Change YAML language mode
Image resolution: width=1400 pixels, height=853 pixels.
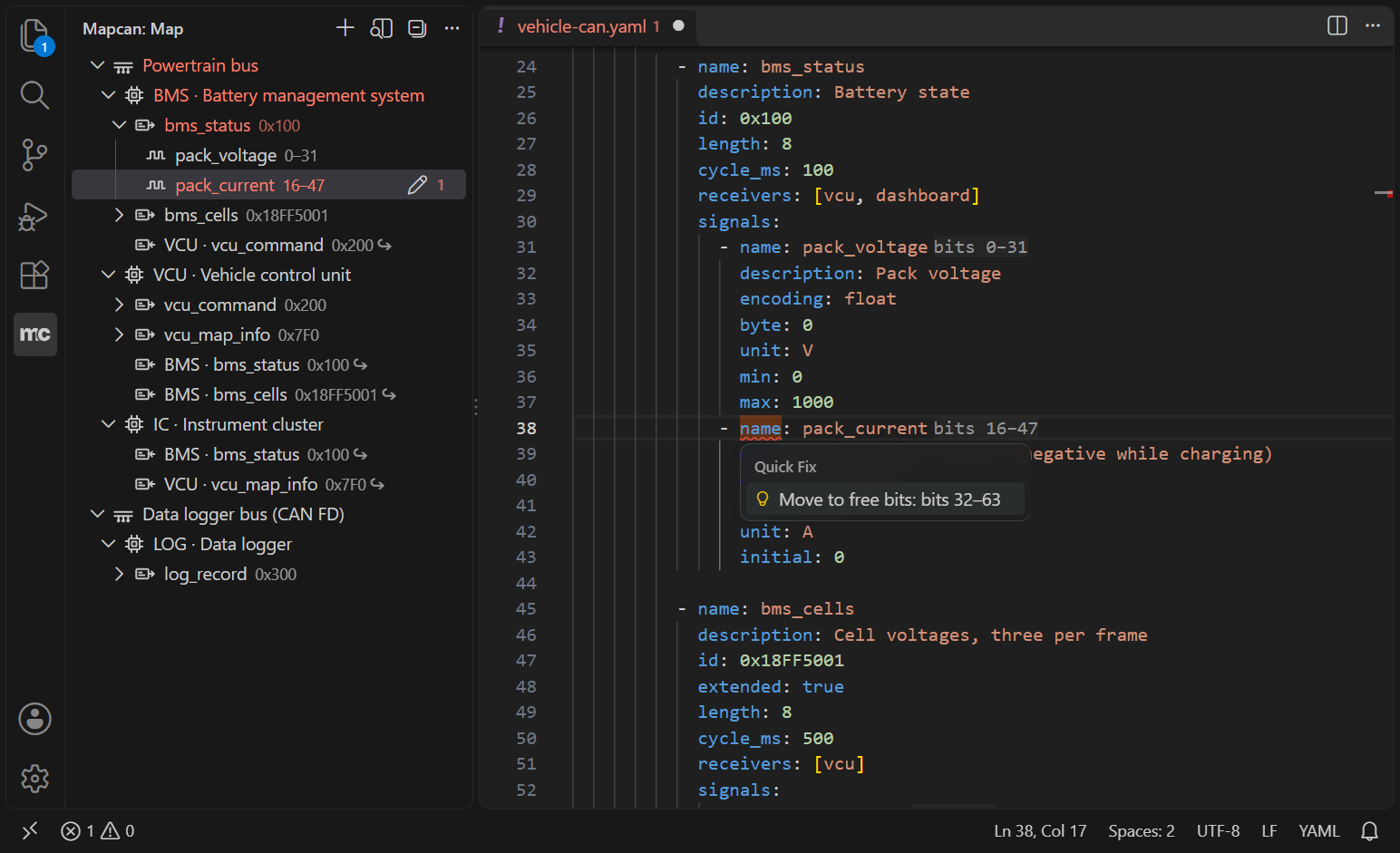[x=1318, y=830]
